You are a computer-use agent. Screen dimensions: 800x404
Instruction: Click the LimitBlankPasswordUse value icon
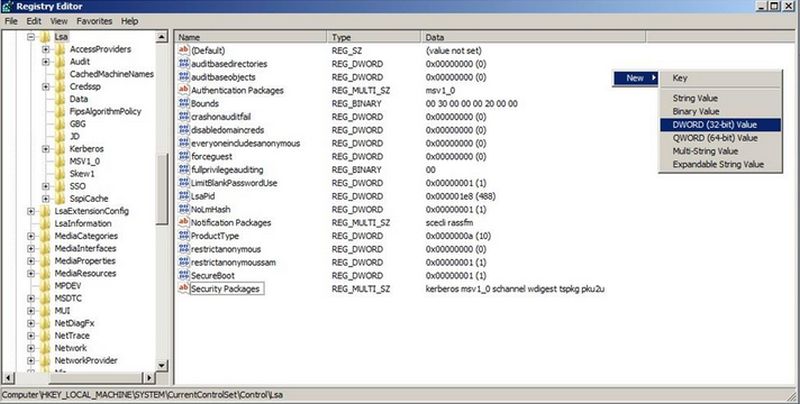tap(184, 183)
